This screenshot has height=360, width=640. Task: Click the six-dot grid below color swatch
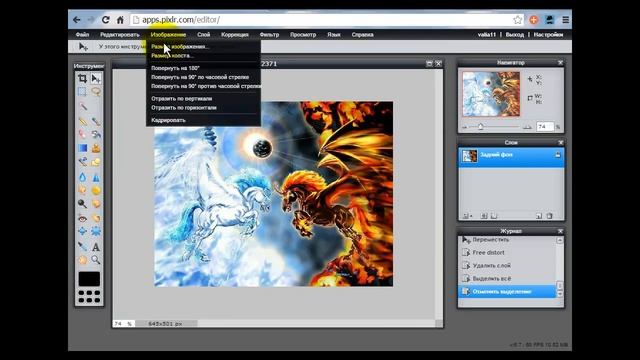tap(89, 297)
